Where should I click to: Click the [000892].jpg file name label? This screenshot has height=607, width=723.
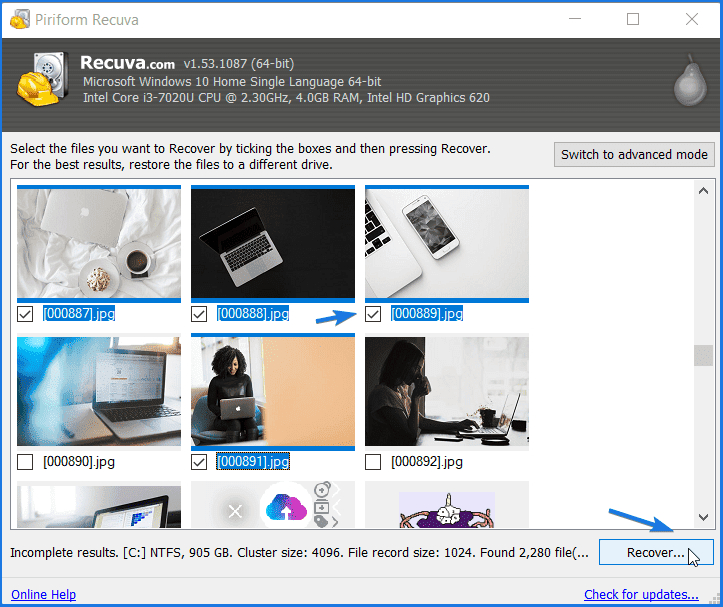click(427, 462)
